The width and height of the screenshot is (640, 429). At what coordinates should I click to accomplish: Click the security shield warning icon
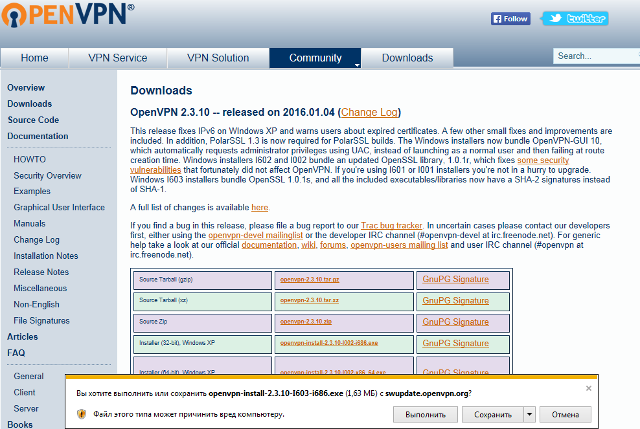pyautogui.click(x=81, y=414)
